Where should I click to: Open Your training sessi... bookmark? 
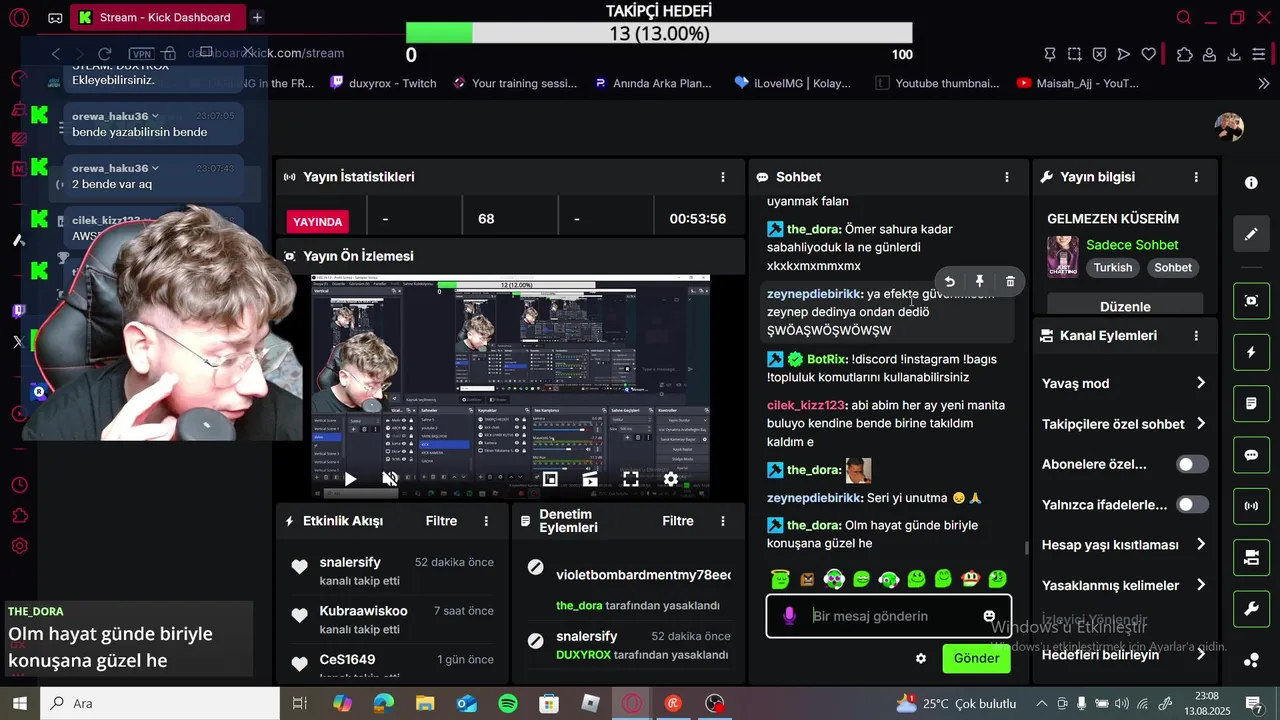click(515, 83)
